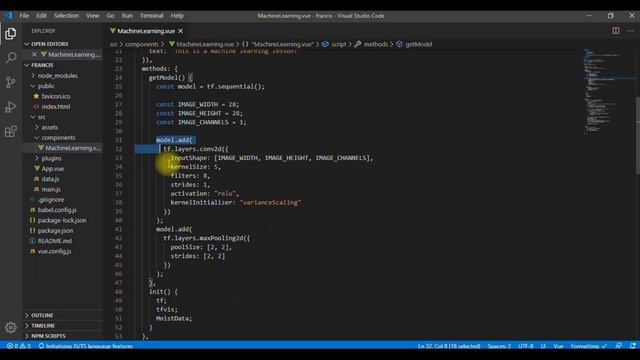640x360 pixels.
Task: Open the Go menu
Action: [111, 16]
